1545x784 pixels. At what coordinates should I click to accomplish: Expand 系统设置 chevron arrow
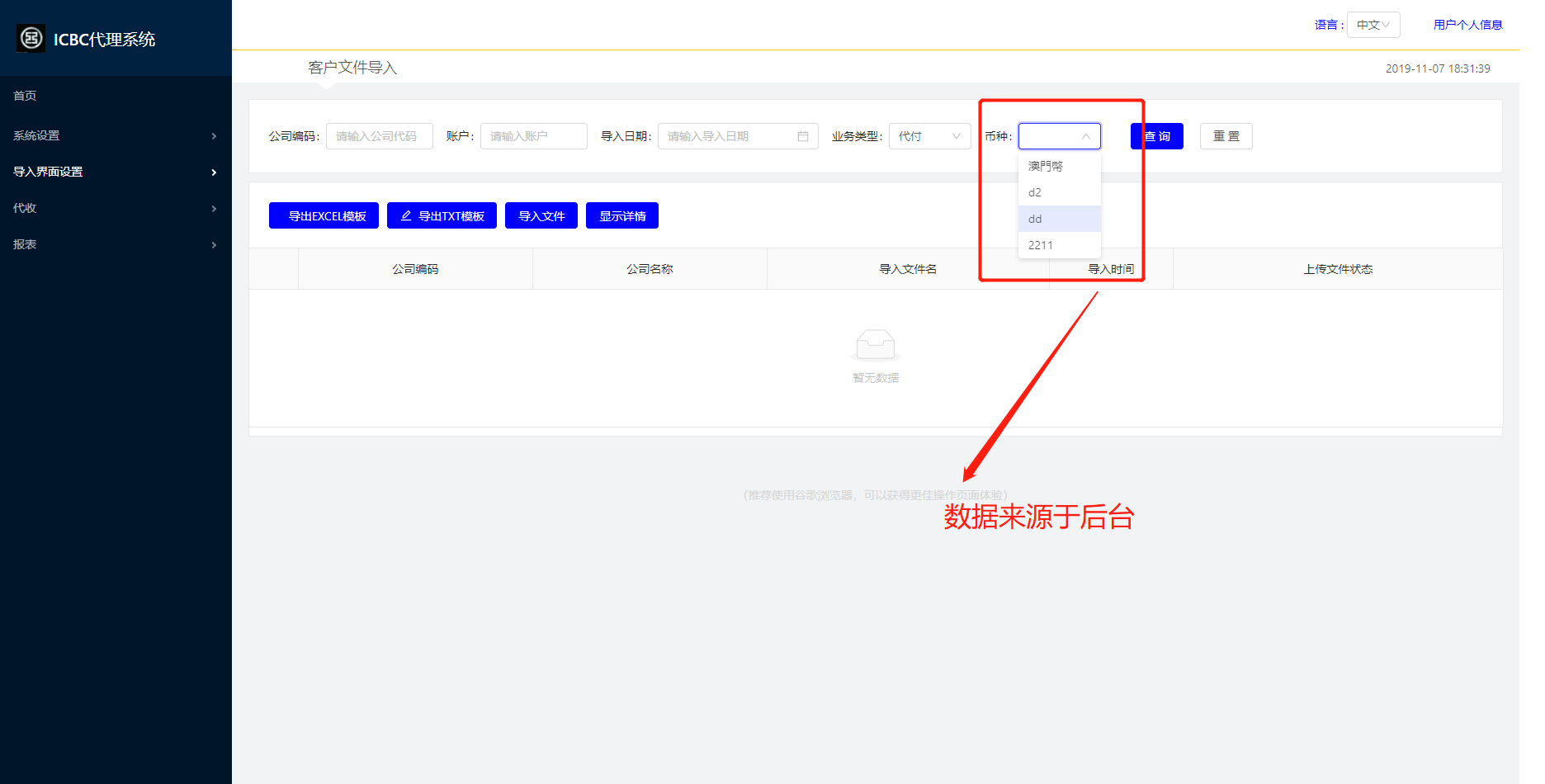pos(214,136)
